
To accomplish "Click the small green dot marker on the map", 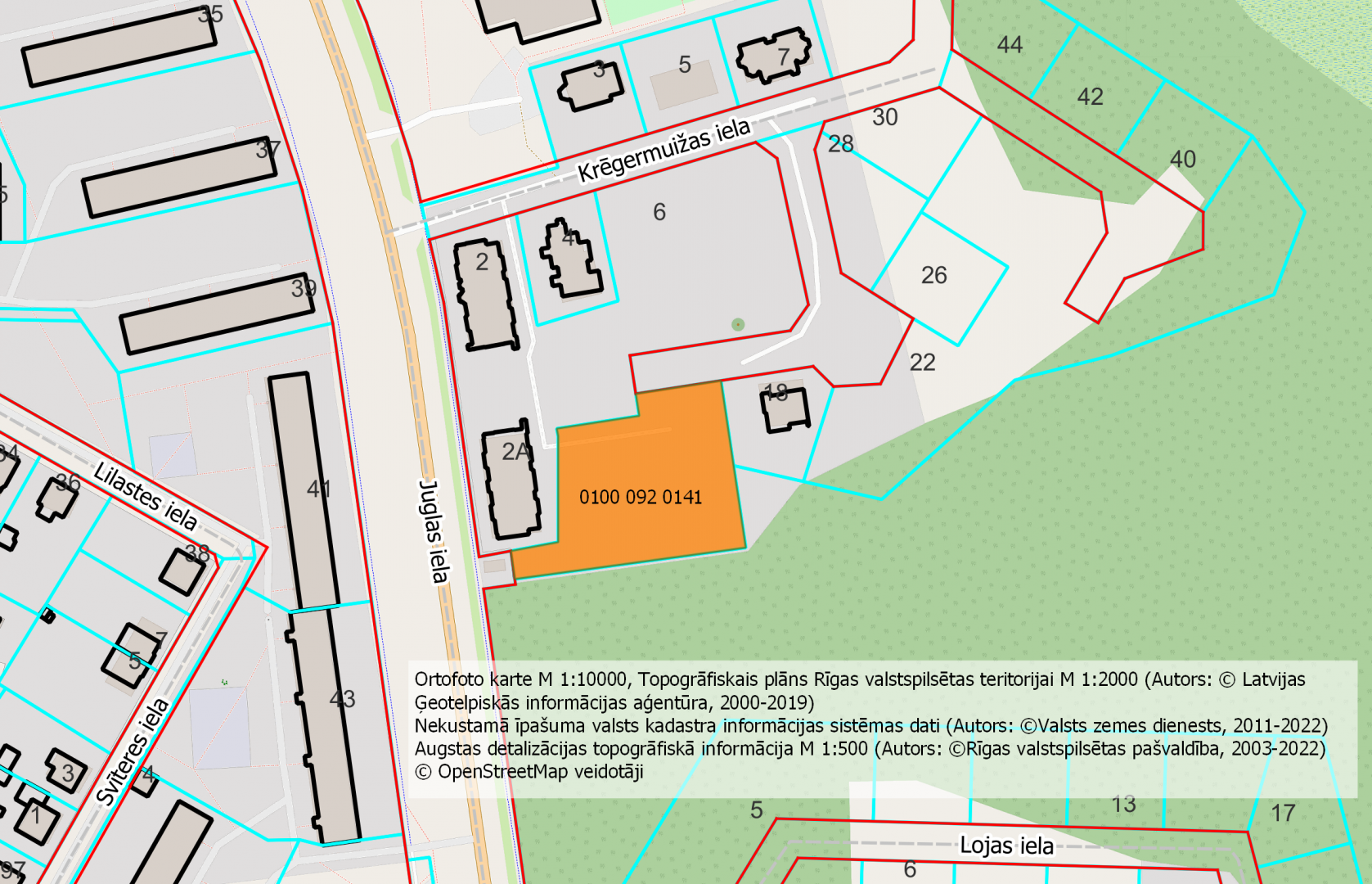I will click(x=738, y=325).
